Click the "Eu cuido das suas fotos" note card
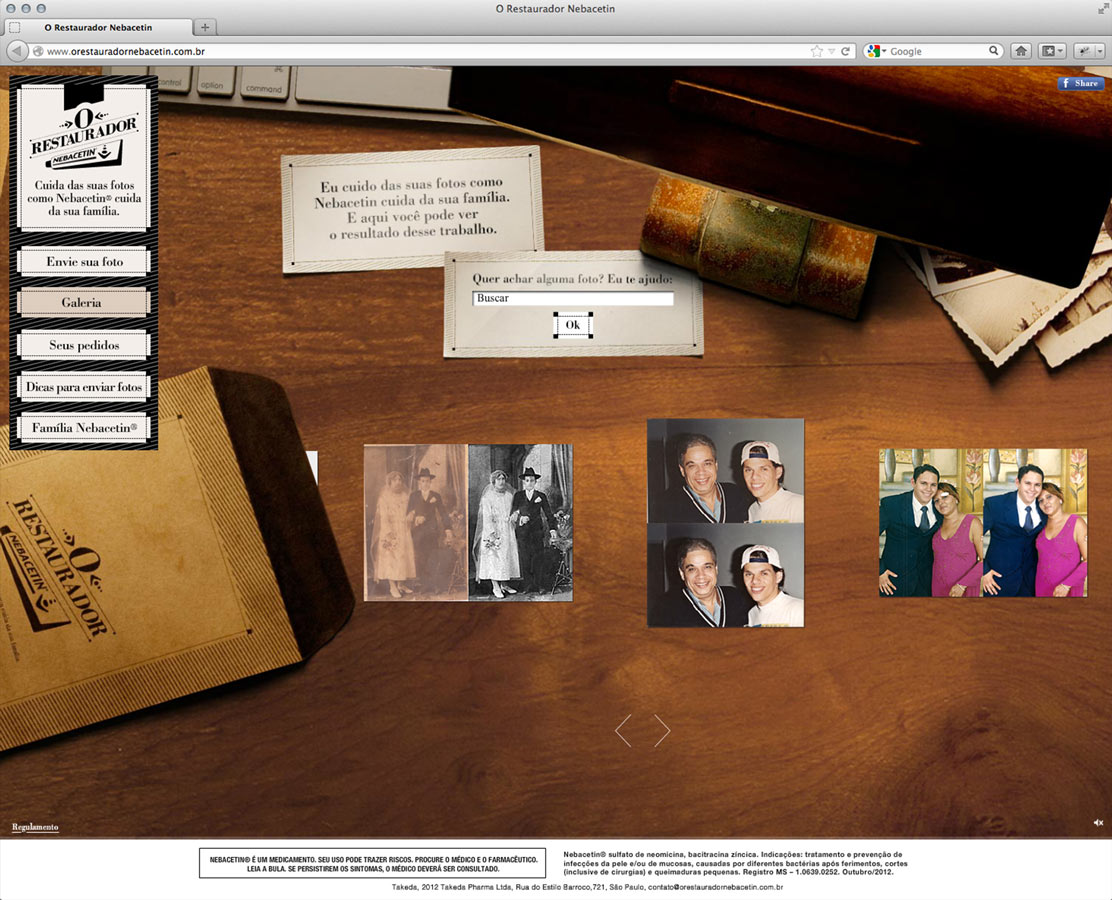 pos(413,207)
